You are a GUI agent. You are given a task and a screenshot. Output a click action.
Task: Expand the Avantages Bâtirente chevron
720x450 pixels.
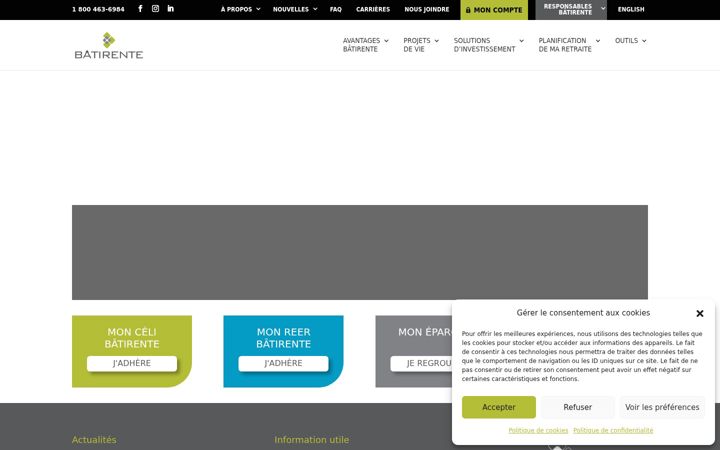(386, 41)
